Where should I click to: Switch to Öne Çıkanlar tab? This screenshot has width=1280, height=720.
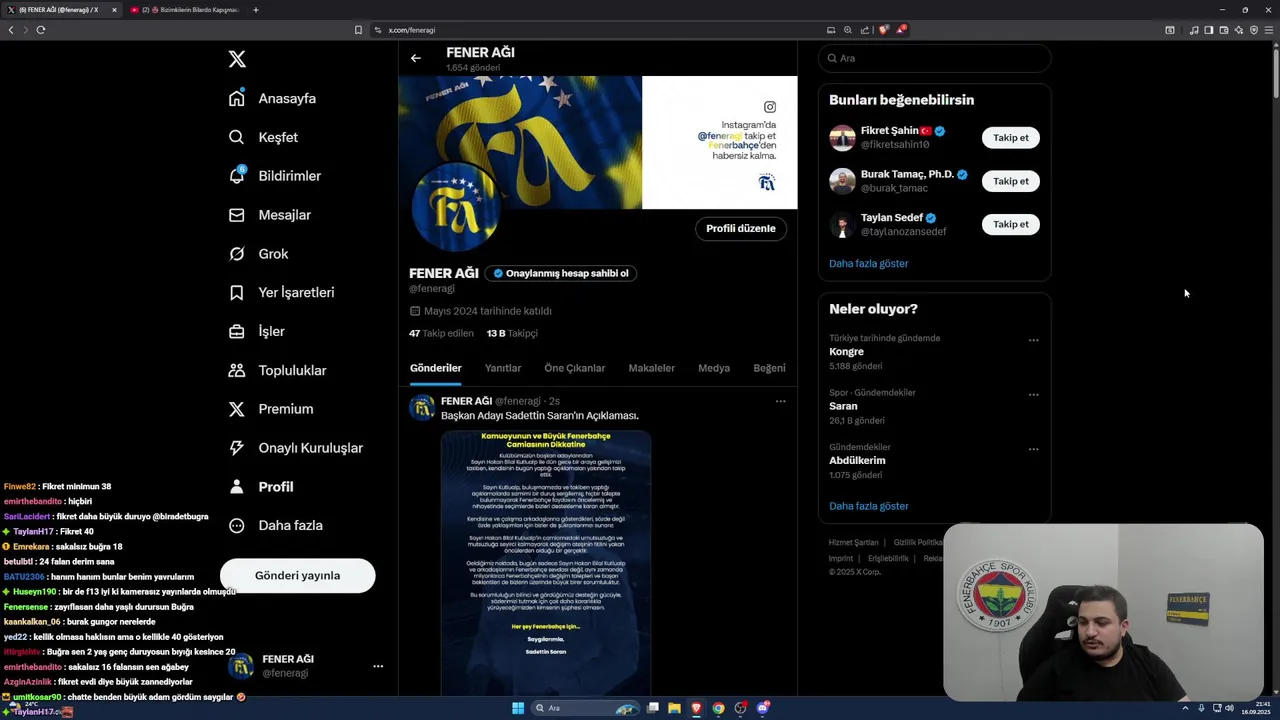click(x=574, y=368)
